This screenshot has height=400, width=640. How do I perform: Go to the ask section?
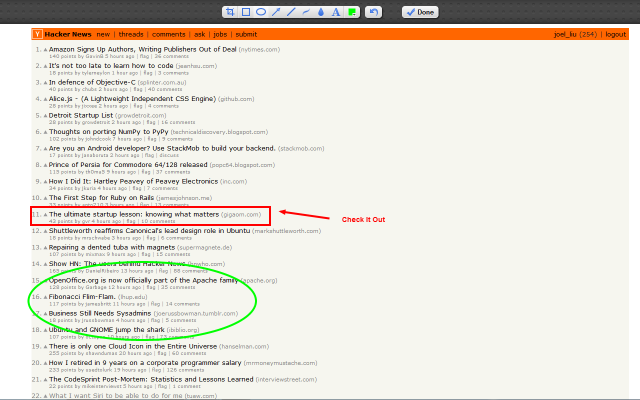[199, 34]
